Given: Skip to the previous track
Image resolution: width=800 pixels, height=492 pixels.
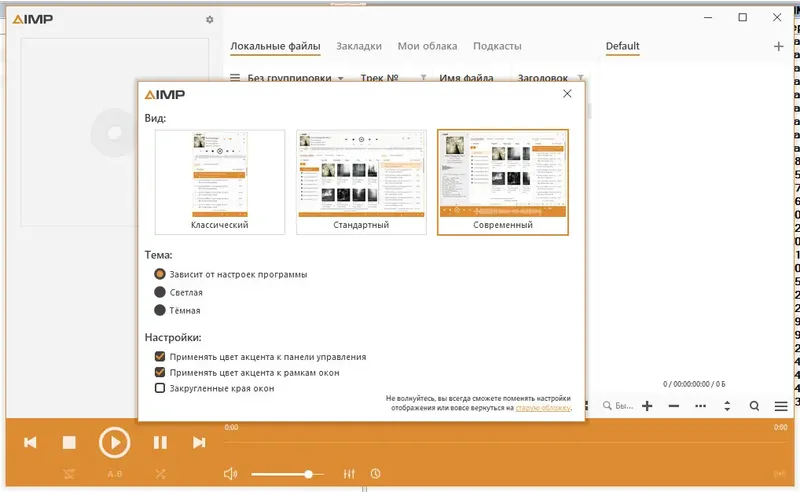Looking at the screenshot, I should point(30,442).
